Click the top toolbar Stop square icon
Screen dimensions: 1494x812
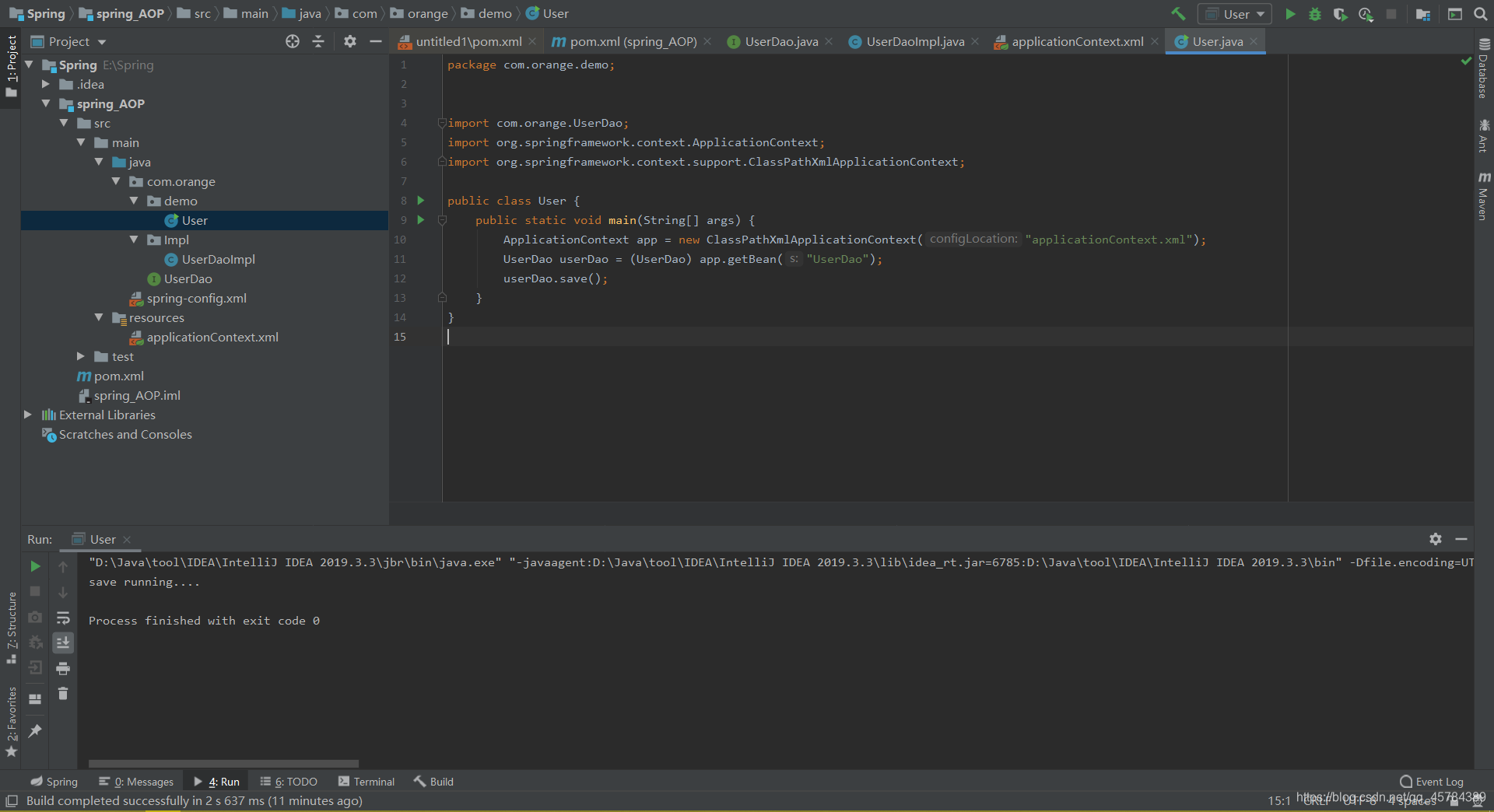(1391, 14)
